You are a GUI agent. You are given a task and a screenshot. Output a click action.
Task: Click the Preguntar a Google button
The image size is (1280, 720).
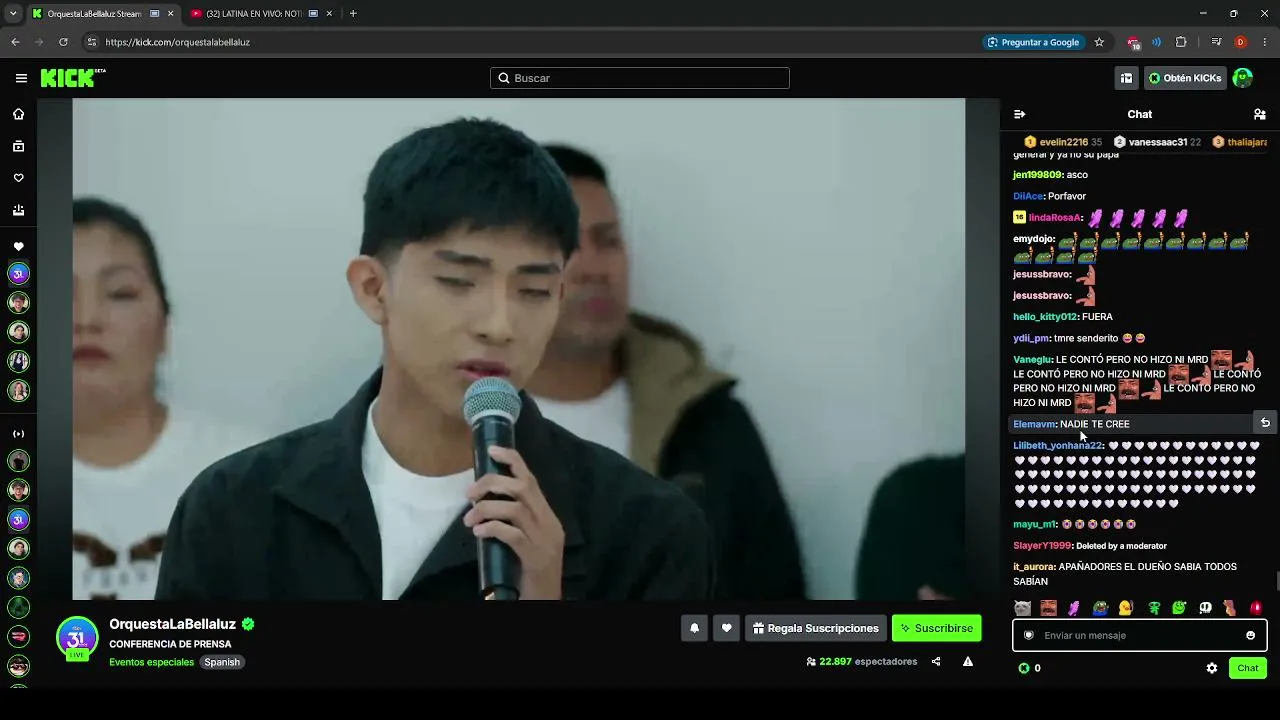(x=1033, y=42)
